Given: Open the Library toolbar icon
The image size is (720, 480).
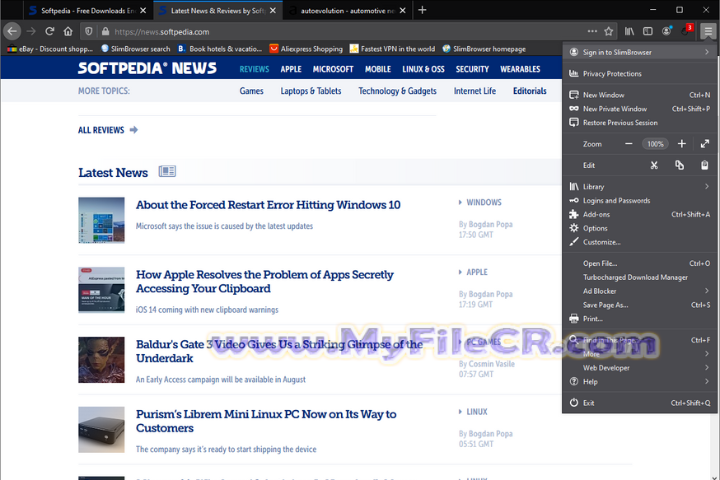Looking at the screenshot, I should [x=629, y=32].
